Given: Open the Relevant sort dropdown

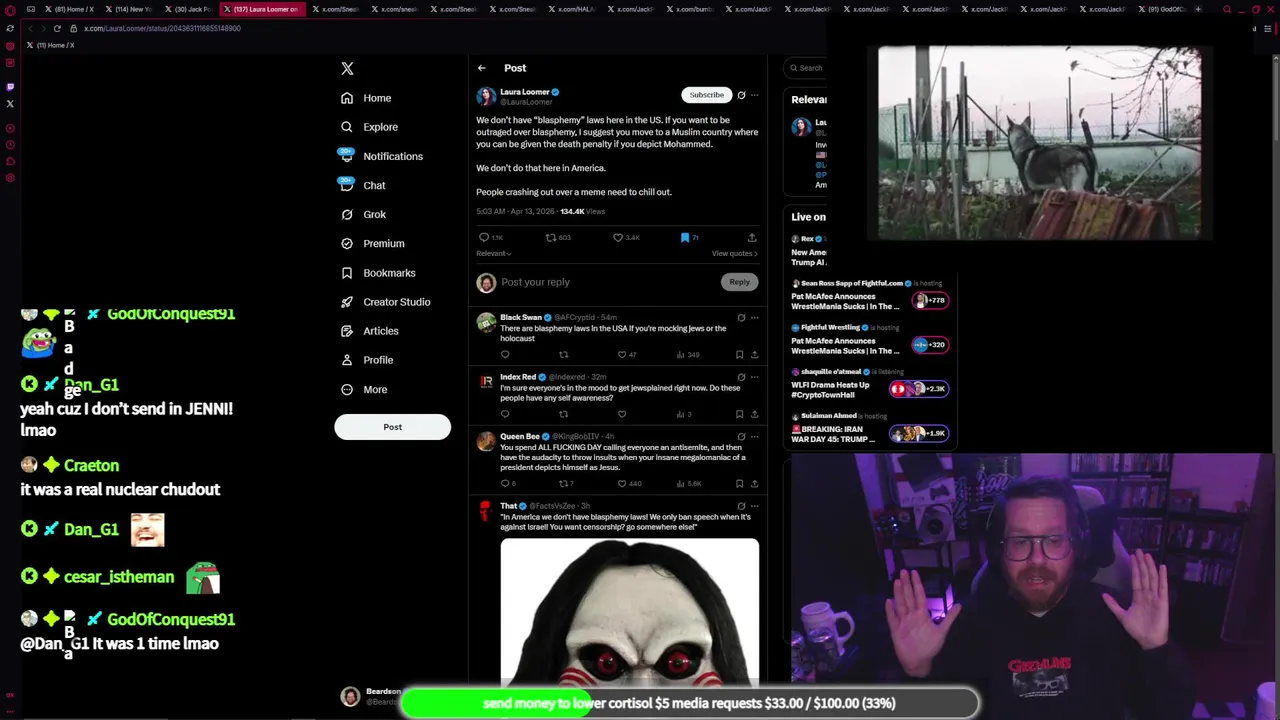Looking at the screenshot, I should pyautogui.click(x=493, y=254).
